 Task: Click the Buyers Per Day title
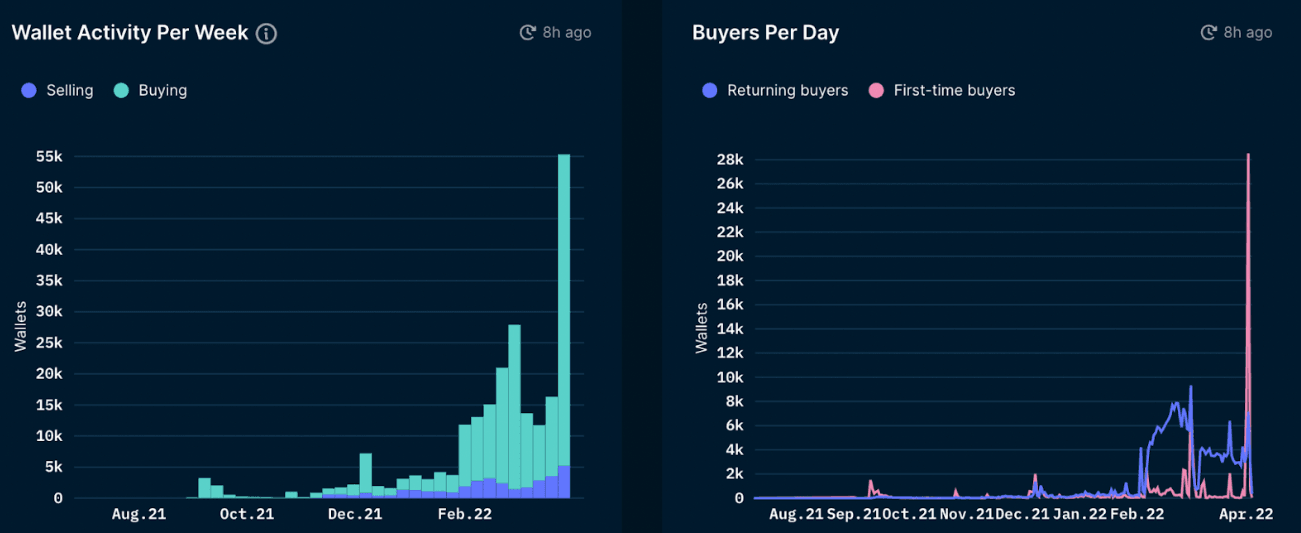coord(765,33)
